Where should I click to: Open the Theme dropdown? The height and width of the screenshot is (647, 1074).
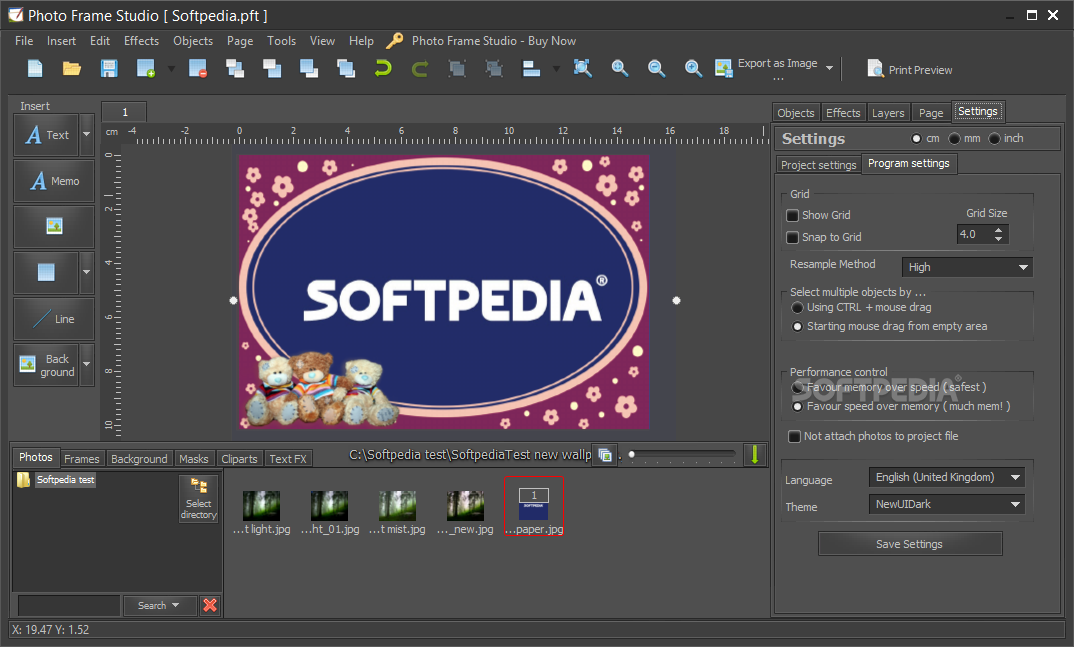[947, 505]
